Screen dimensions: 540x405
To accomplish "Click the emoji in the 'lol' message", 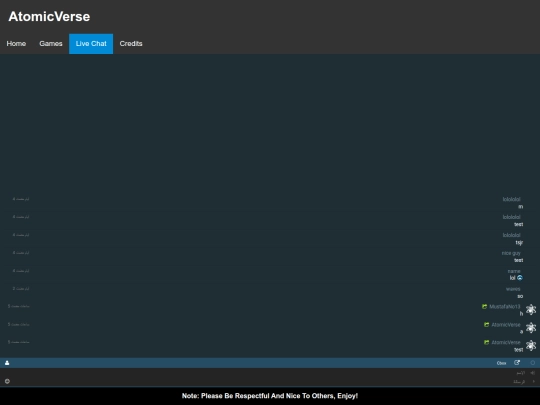I will pyautogui.click(x=520, y=278).
